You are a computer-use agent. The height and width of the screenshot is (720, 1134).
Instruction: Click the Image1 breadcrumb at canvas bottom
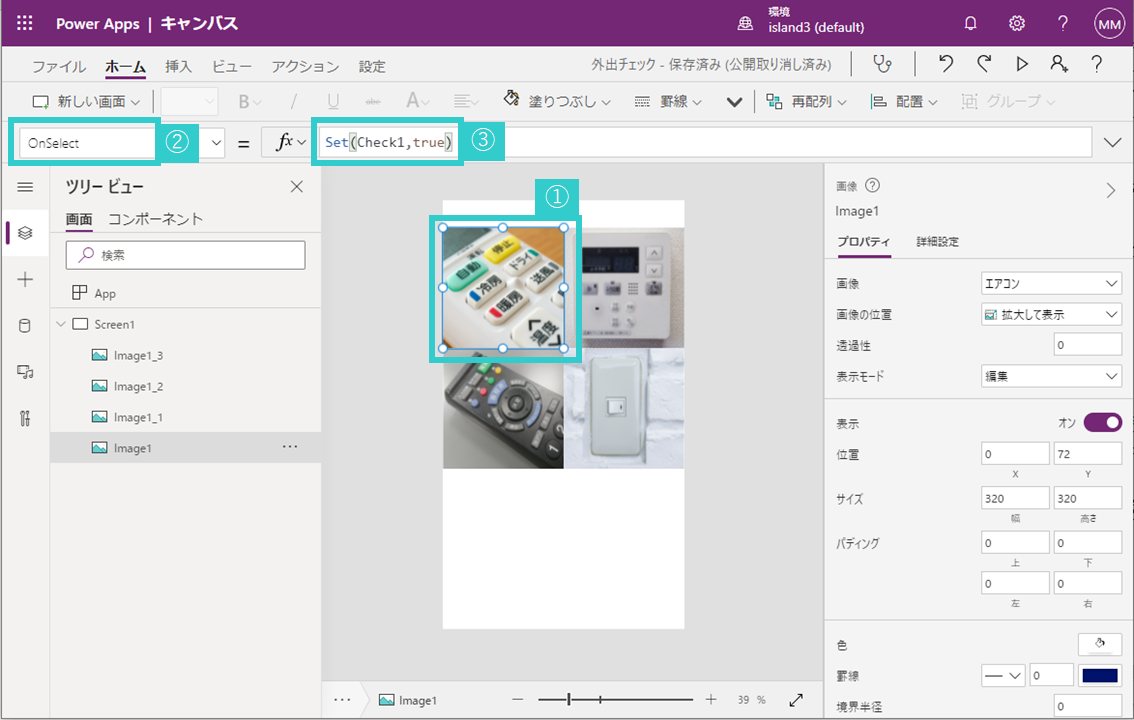408,700
